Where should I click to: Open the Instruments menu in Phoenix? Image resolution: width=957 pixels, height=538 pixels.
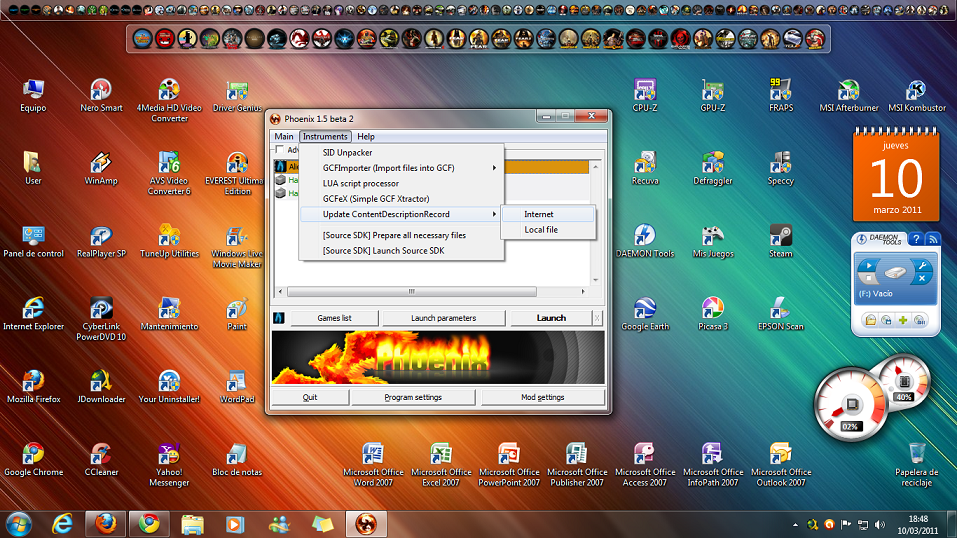pyautogui.click(x=325, y=136)
